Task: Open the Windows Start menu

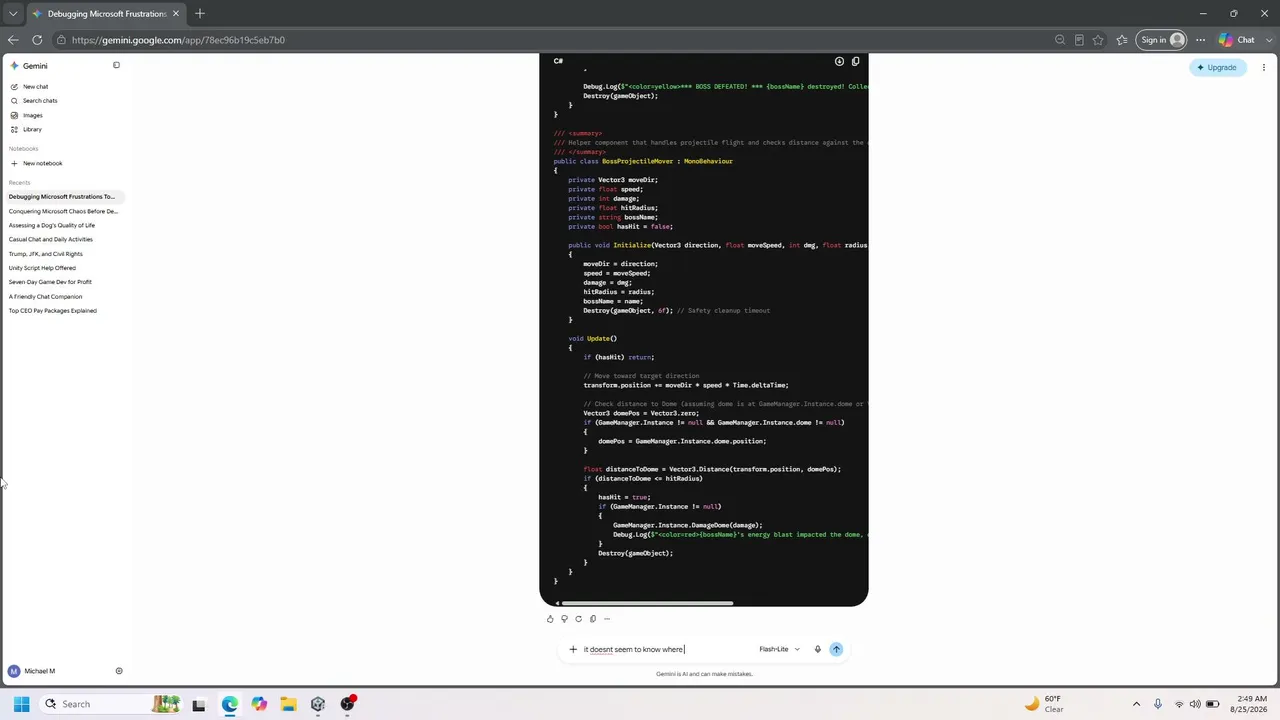Action: [x=21, y=704]
